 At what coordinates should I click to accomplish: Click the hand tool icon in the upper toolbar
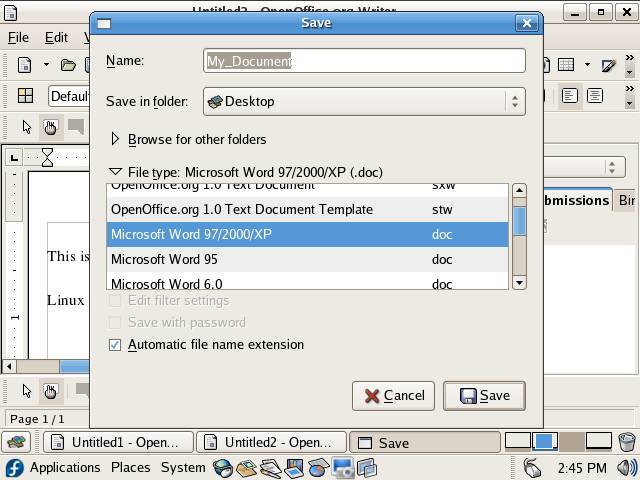tap(50, 127)
